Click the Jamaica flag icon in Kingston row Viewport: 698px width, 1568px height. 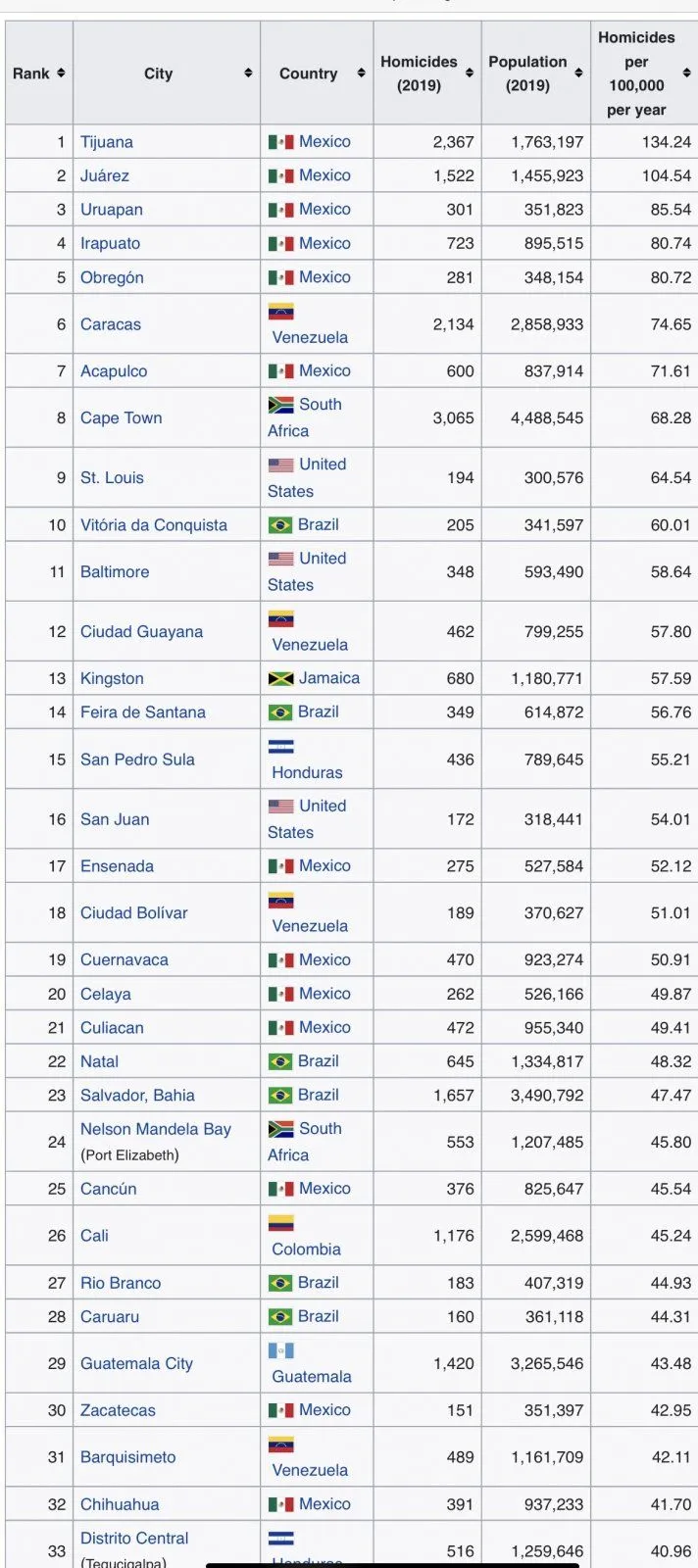coord(280,678)
